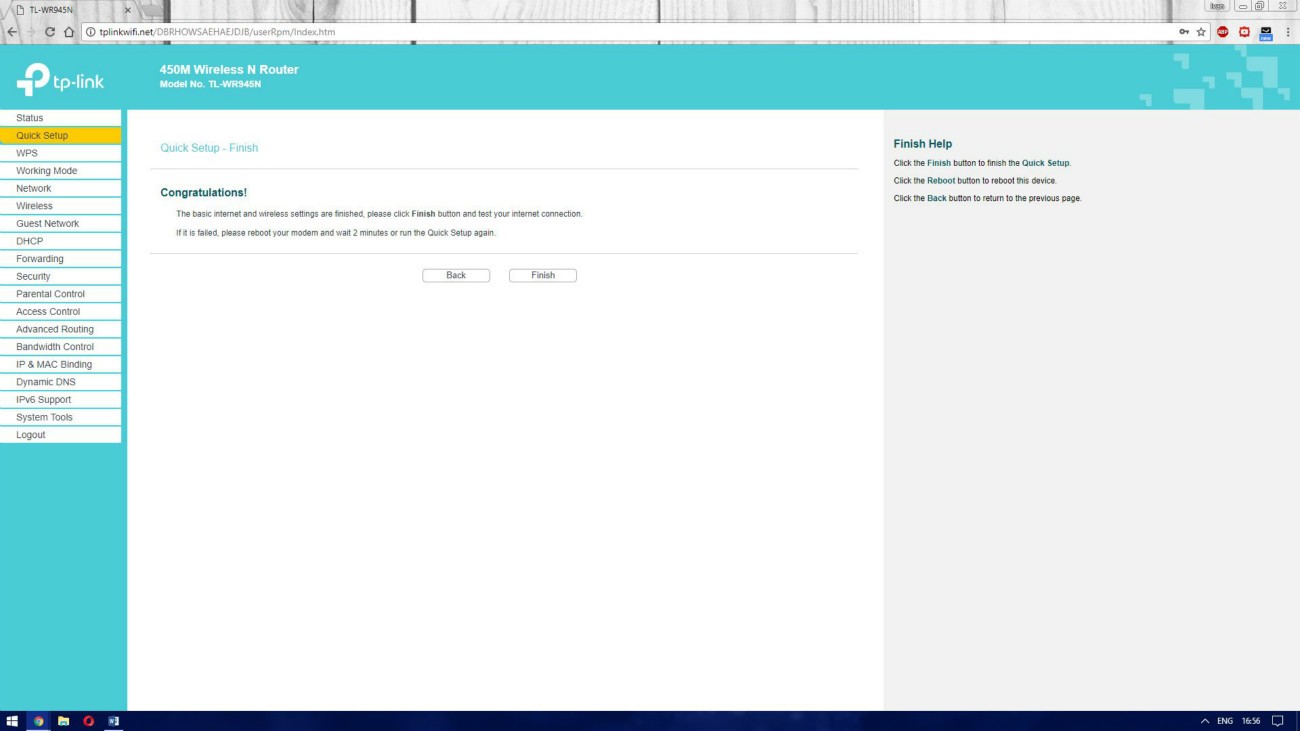This screenshot has height=731, width=1300.
Task: Click the address bar URL field
Action: [600, 32]
